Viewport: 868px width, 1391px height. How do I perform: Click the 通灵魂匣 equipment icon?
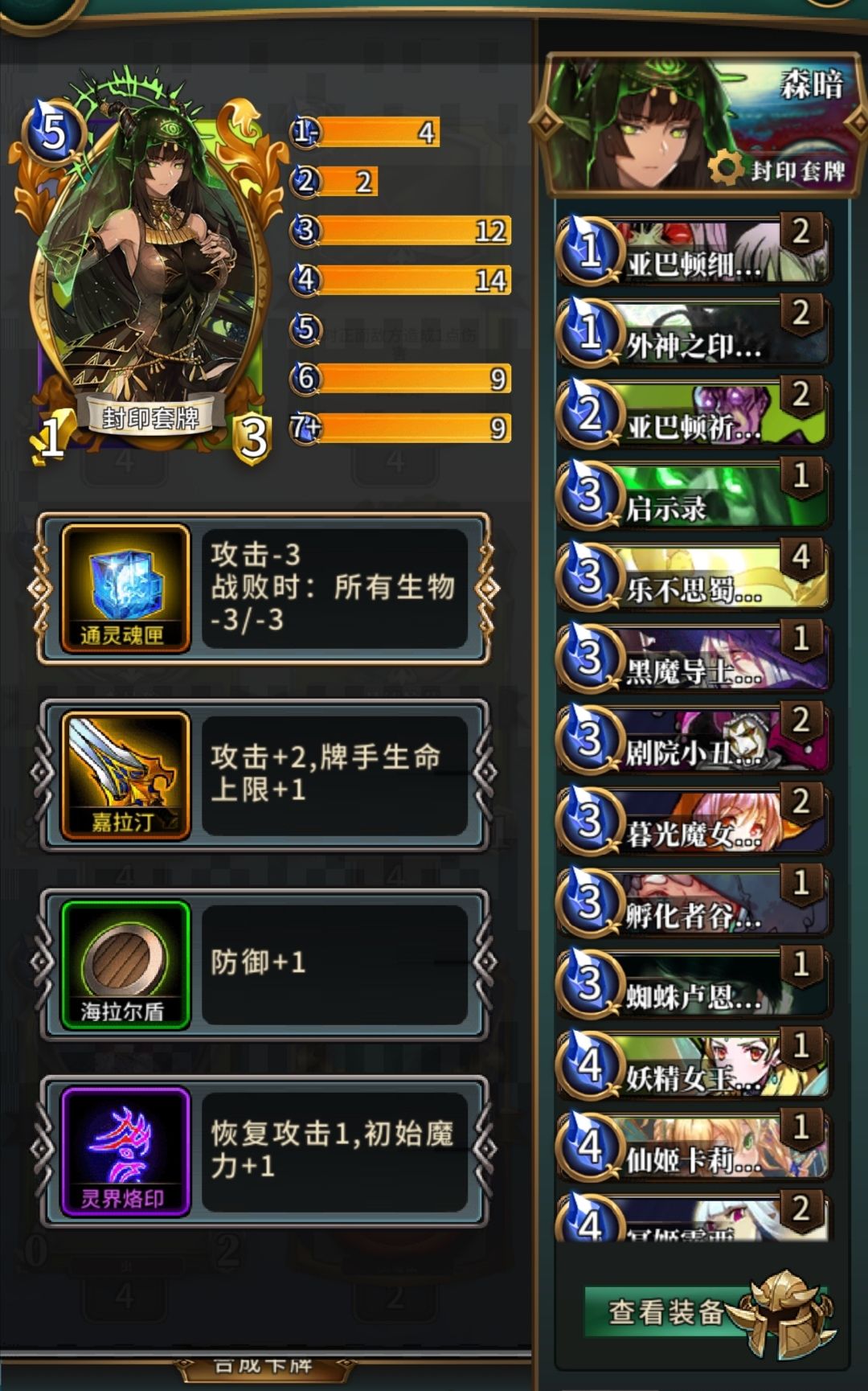(x=125, y=589)
